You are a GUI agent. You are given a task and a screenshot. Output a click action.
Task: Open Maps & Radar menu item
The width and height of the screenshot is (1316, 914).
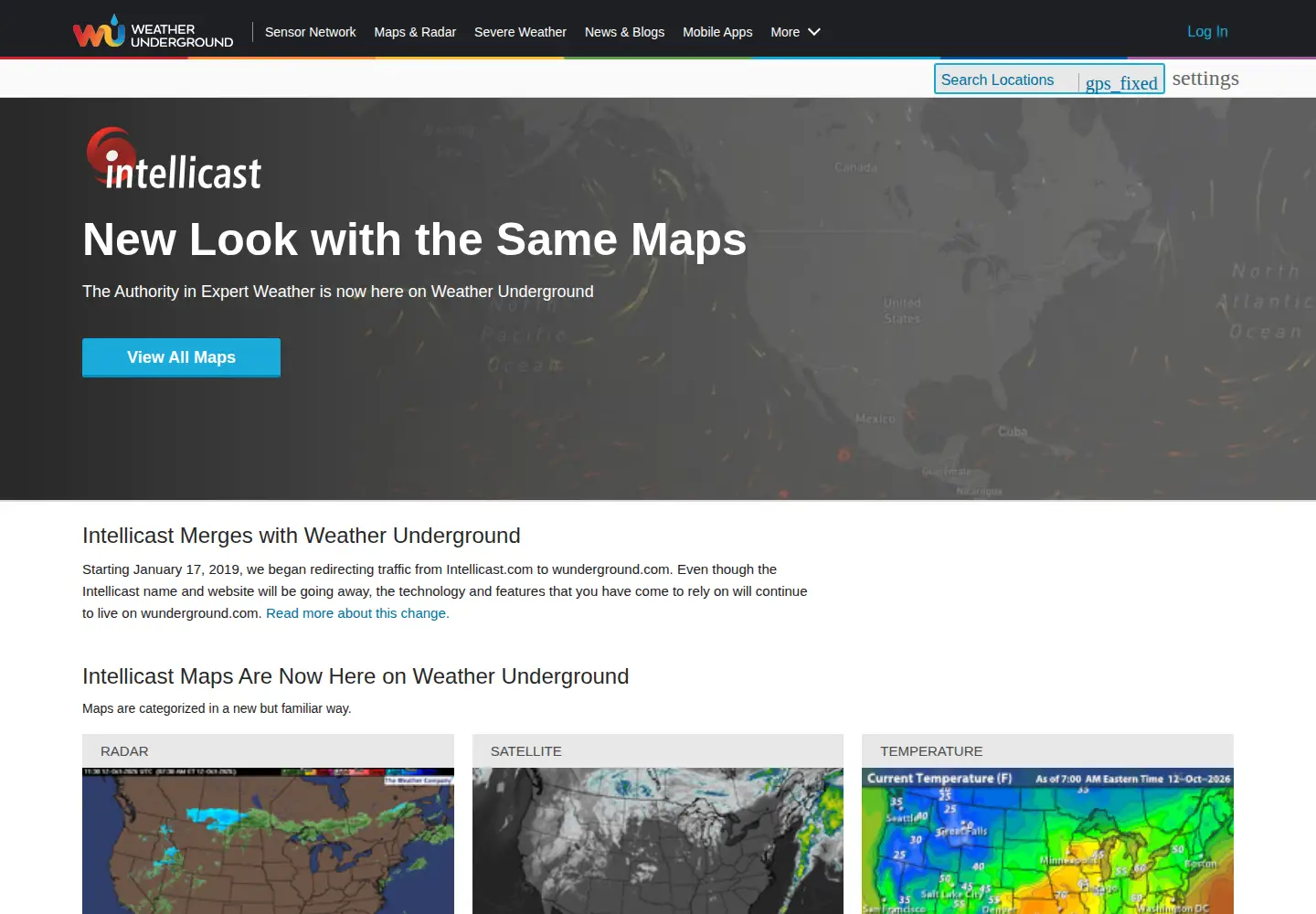click(x=415, y=32)
